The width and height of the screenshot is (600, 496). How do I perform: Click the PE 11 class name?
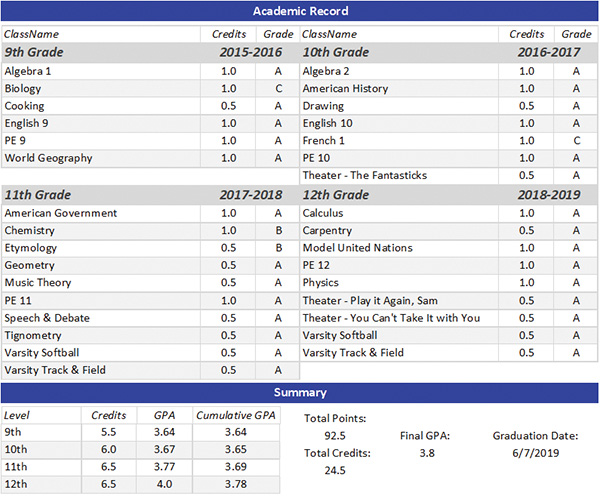click(x=18, y=300)
